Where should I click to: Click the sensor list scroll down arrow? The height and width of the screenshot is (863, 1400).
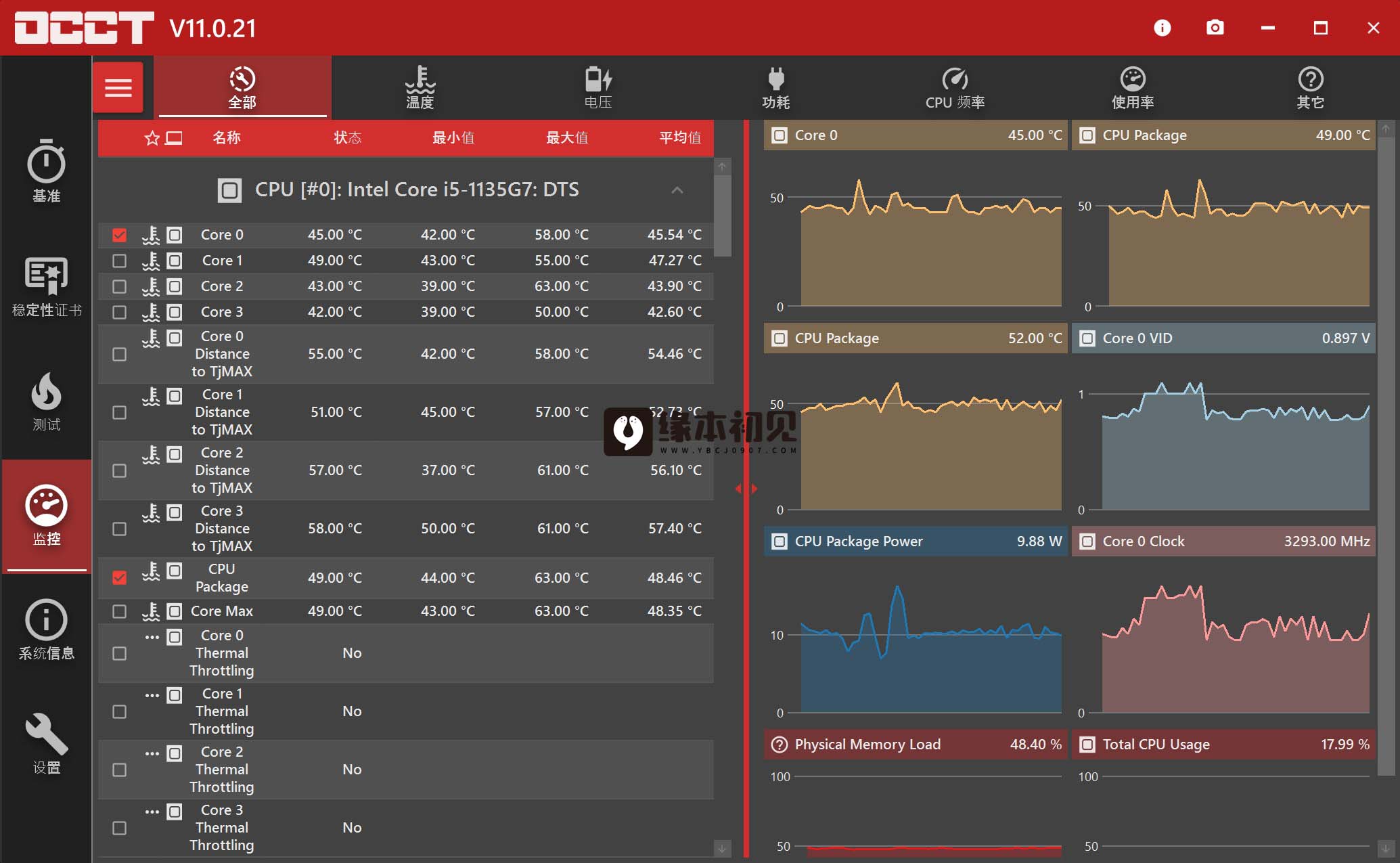point(723,848)
